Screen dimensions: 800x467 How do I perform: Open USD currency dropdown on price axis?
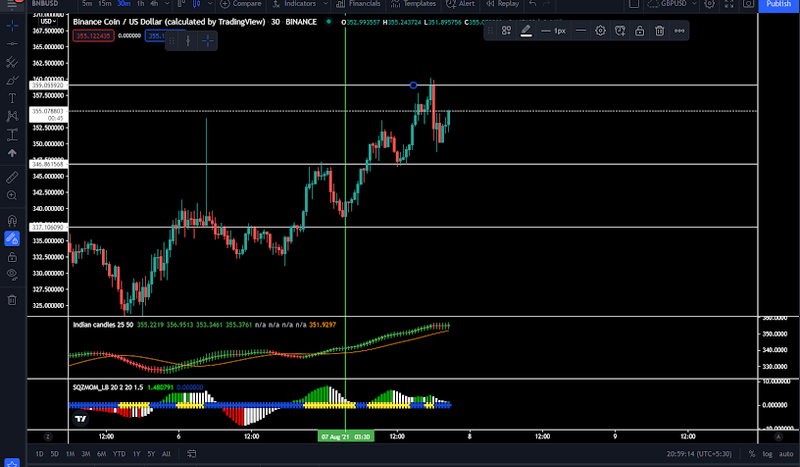48,21
